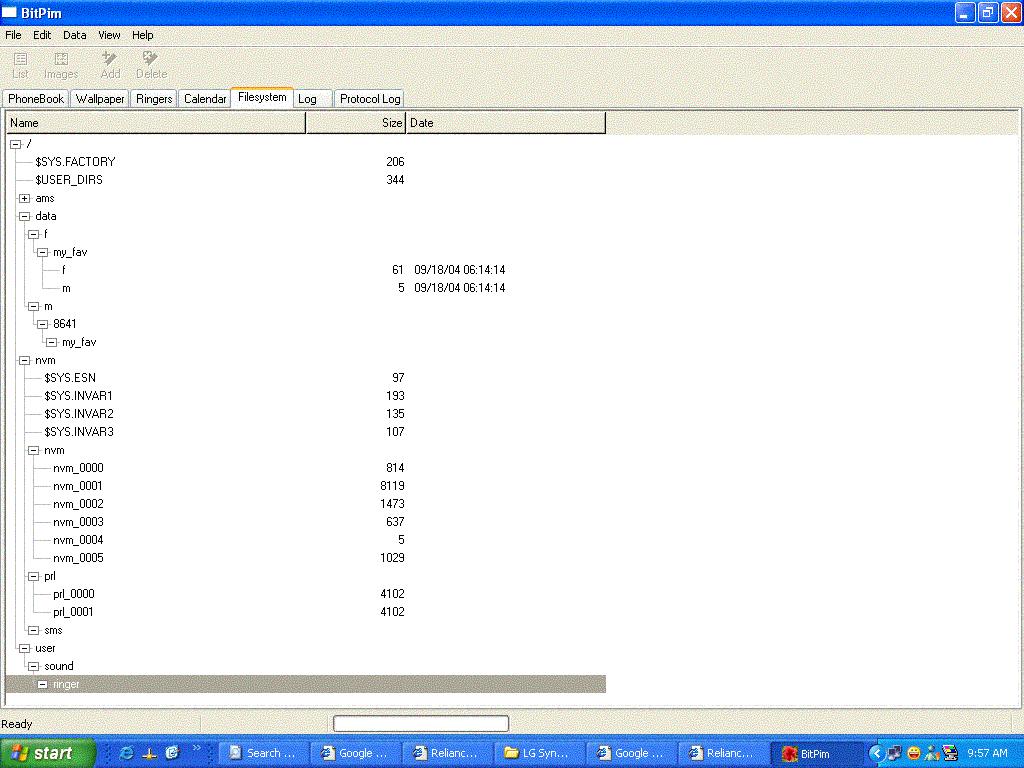Click the Start button
This screenshot has width=1024, height=768.
pos(48,753)
